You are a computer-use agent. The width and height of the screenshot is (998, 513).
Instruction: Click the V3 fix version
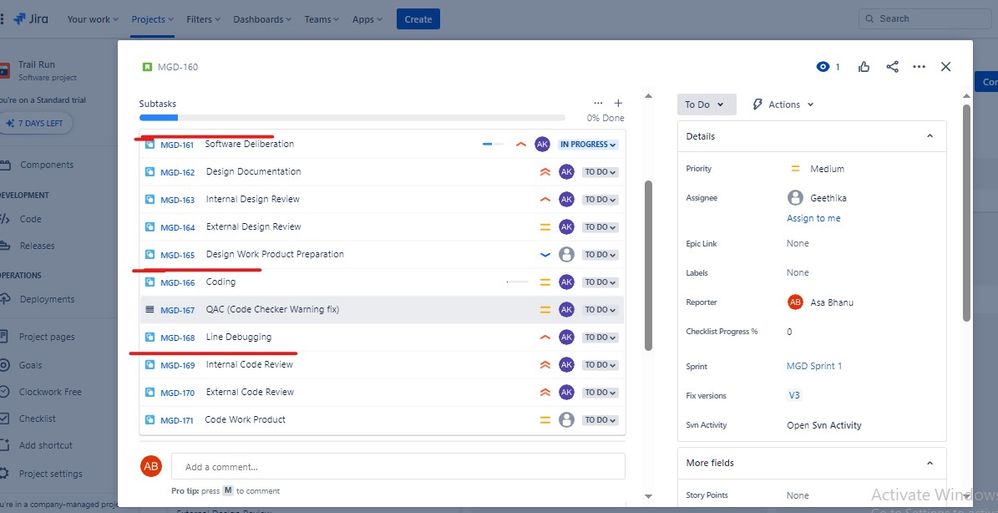click(x=794, y=395)
